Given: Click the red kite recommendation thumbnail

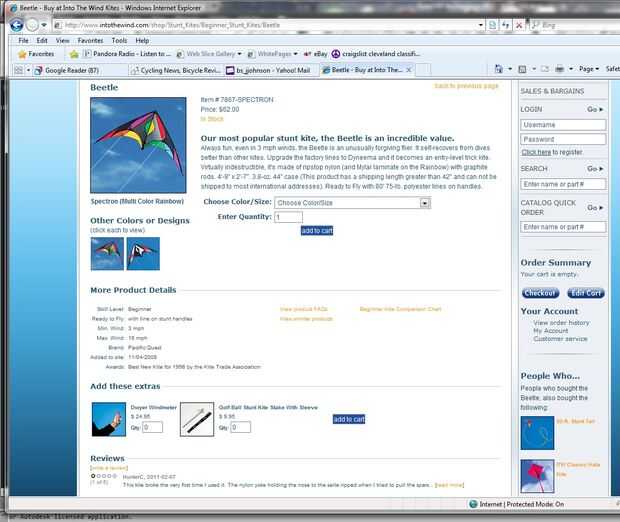Looking at the screenshot, I should (x=537, y=476).
